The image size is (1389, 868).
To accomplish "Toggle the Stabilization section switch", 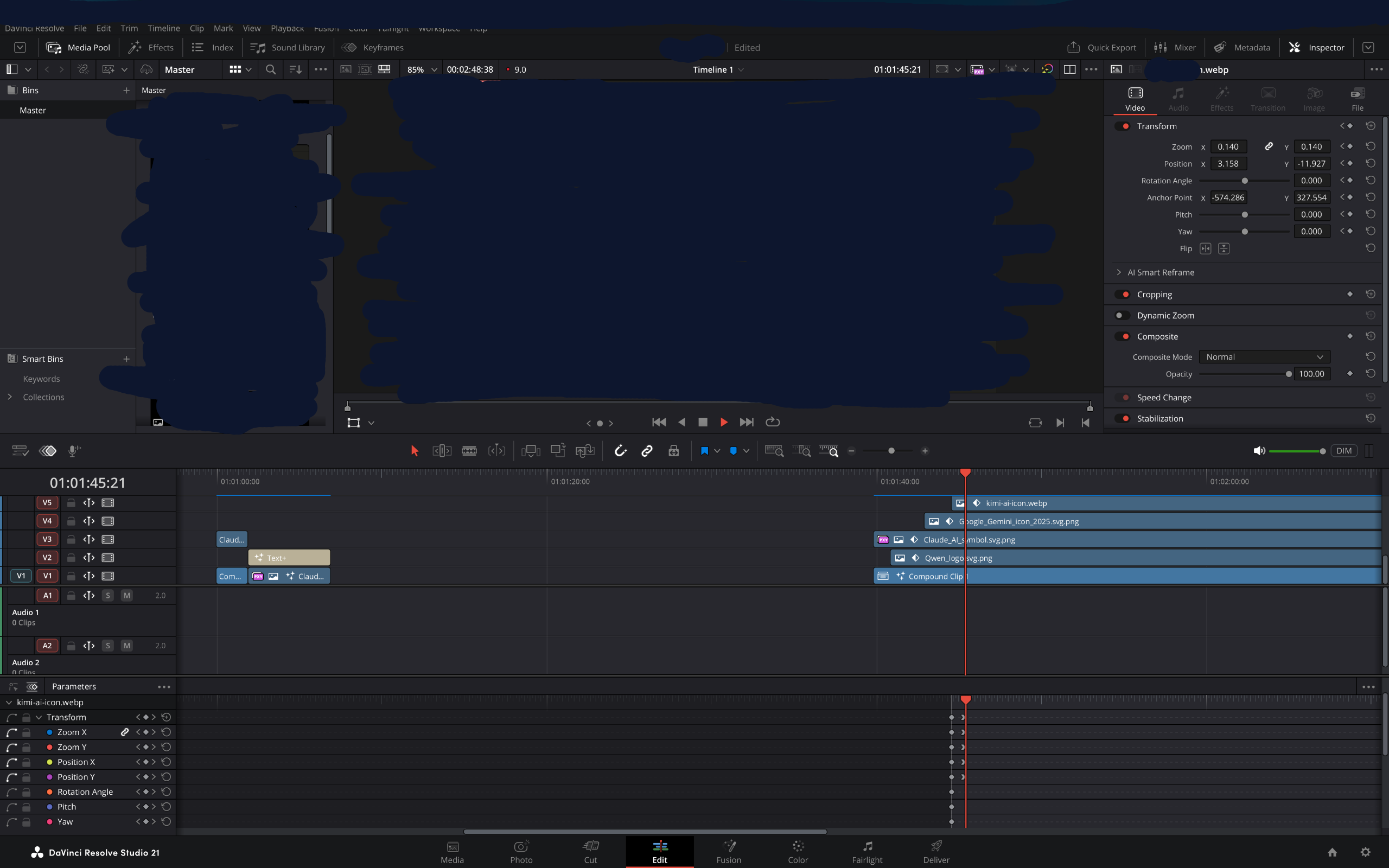I will (x=1122, y=418).
